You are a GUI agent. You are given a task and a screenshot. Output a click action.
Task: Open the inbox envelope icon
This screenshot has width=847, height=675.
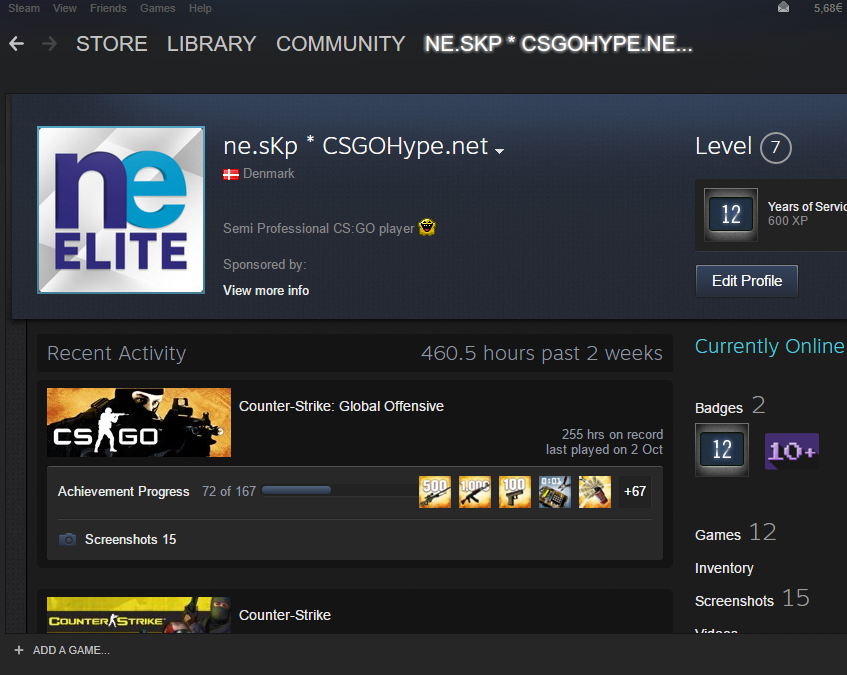coord(783,8)
